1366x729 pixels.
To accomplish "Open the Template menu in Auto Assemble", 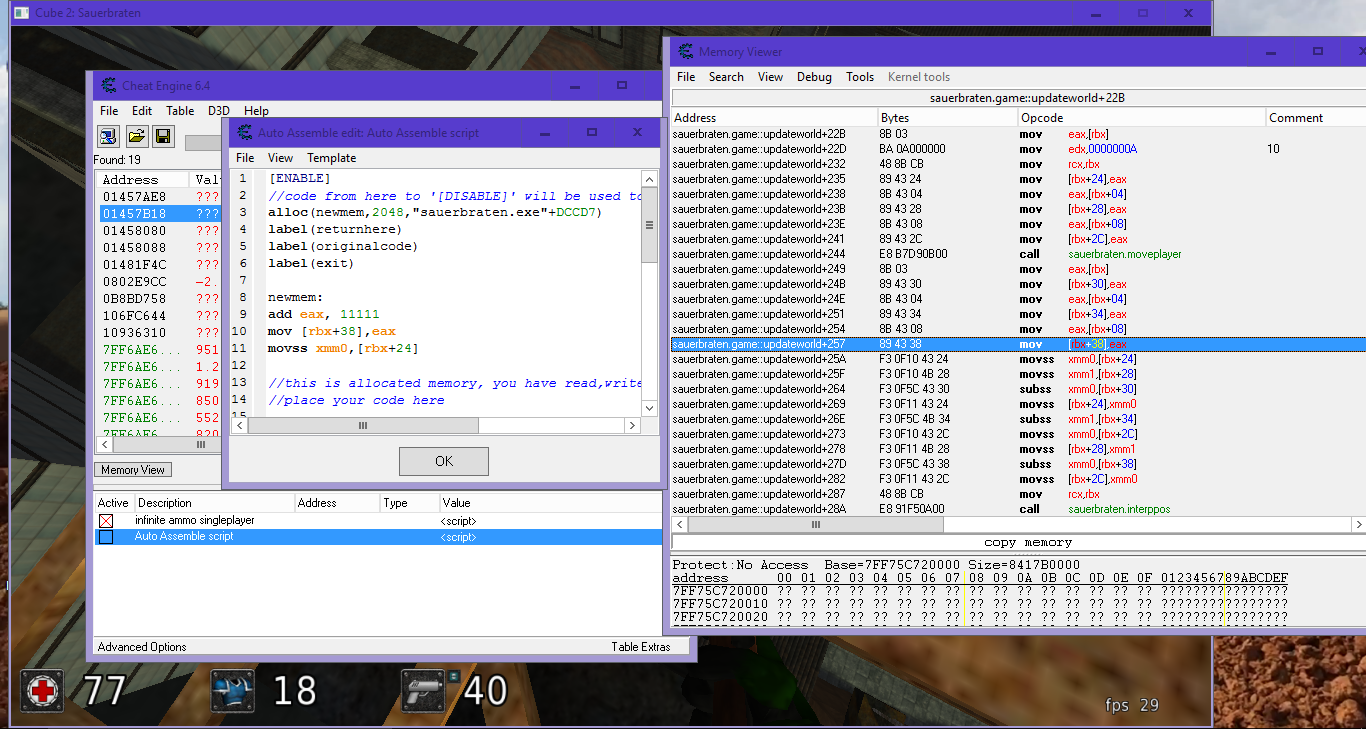I will (331, 158).
